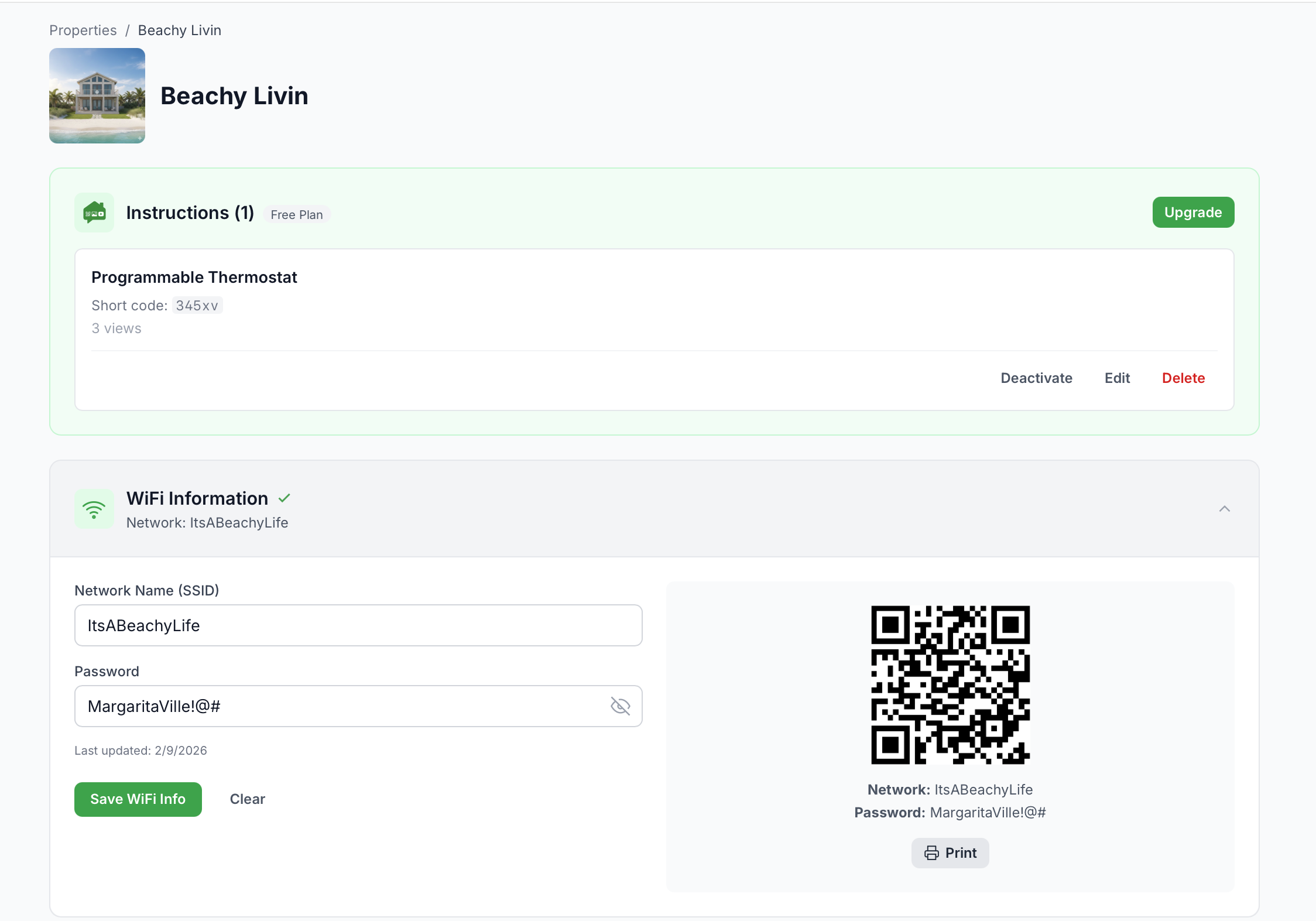Click the printer icon on Print

931,853
